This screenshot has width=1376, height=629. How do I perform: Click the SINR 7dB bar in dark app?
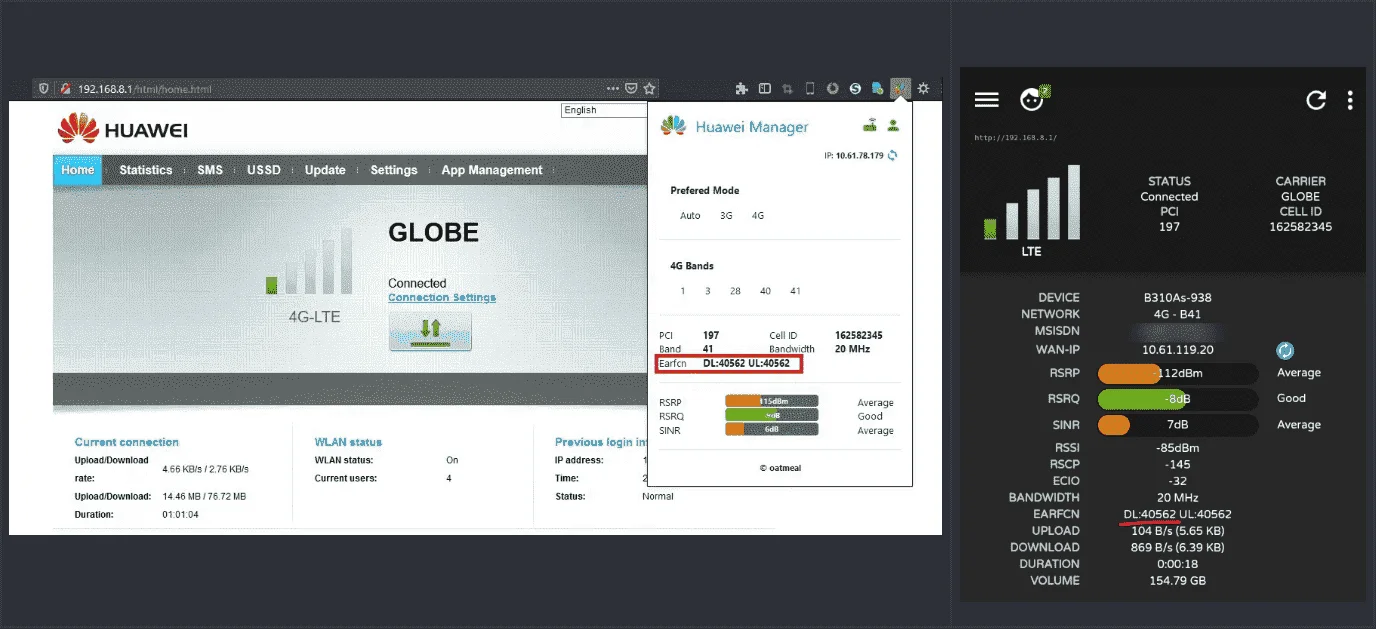tap(1177, 425)
